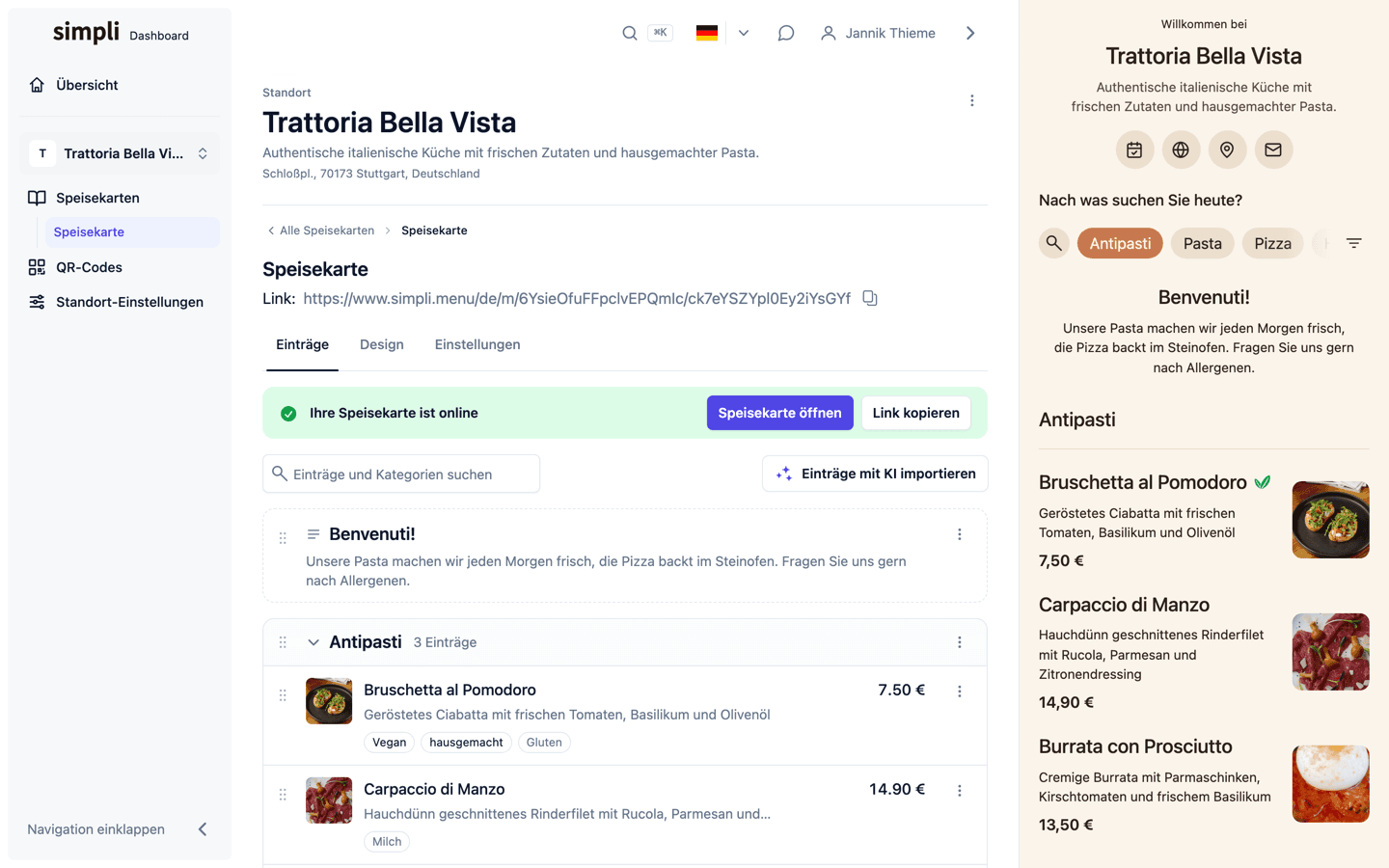1389x868 pixels.
Task: Click the German flag language icon
Action: coord(707,33)
